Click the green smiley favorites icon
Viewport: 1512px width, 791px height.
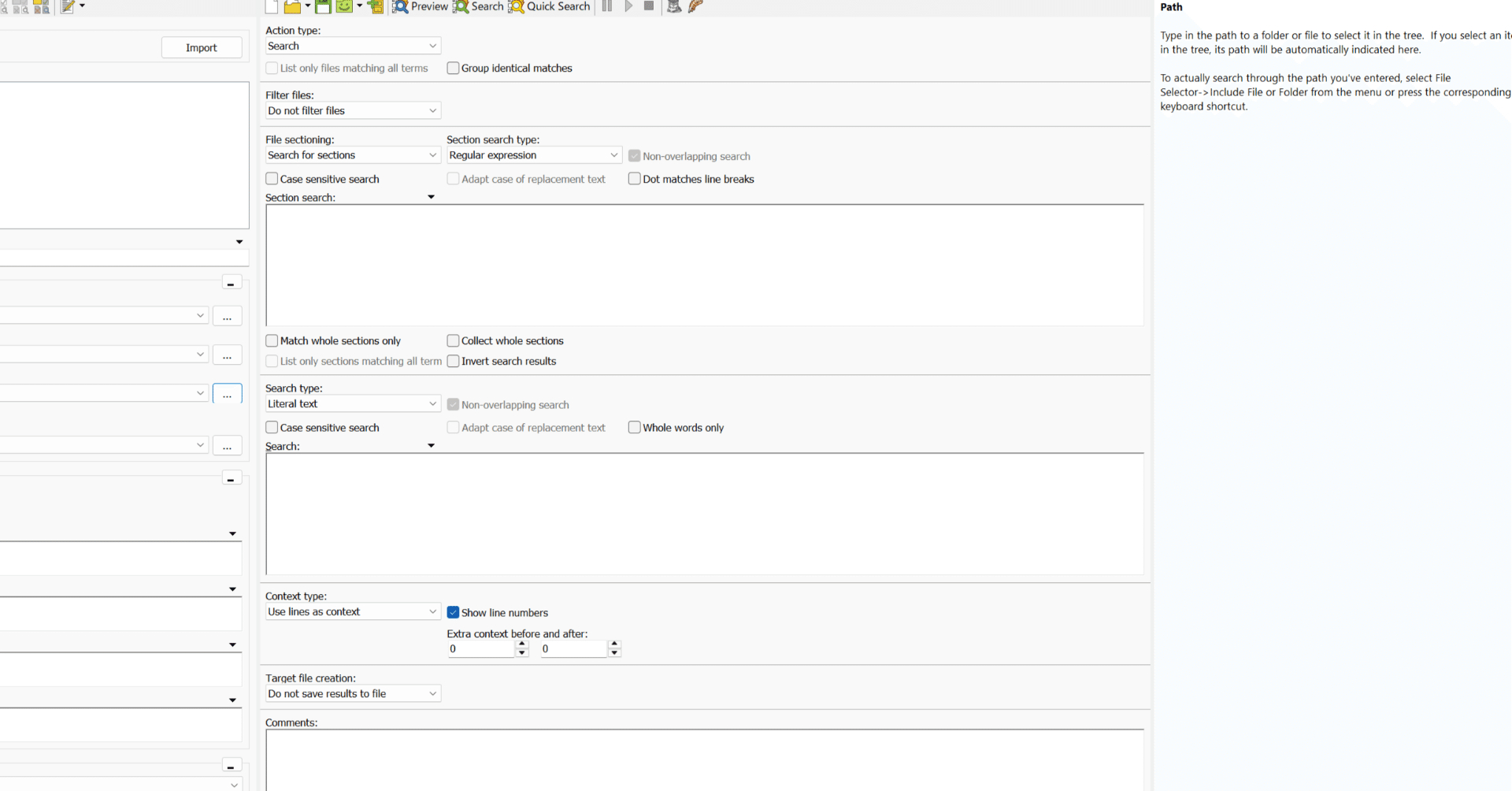pyautogui.click(x=344, y=6)
